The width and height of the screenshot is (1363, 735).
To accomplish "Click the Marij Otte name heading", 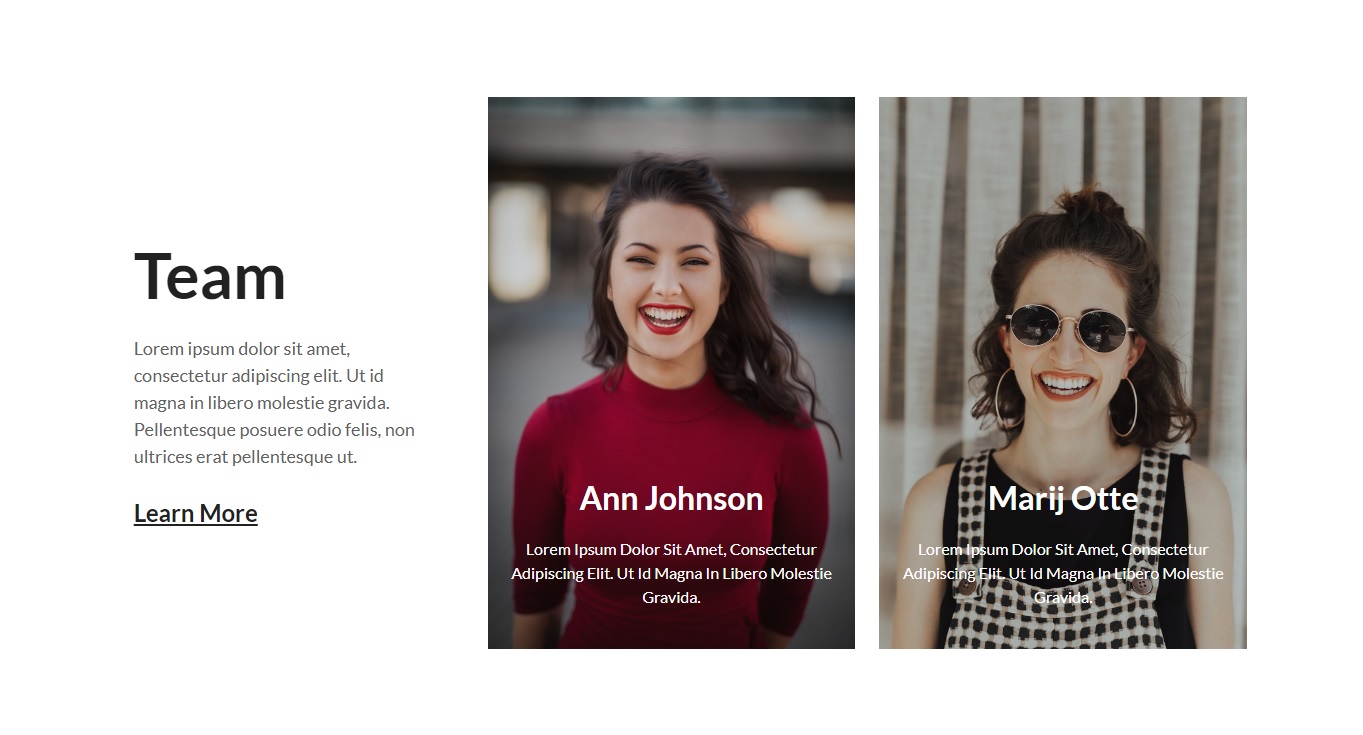I will click(1062, 498).
